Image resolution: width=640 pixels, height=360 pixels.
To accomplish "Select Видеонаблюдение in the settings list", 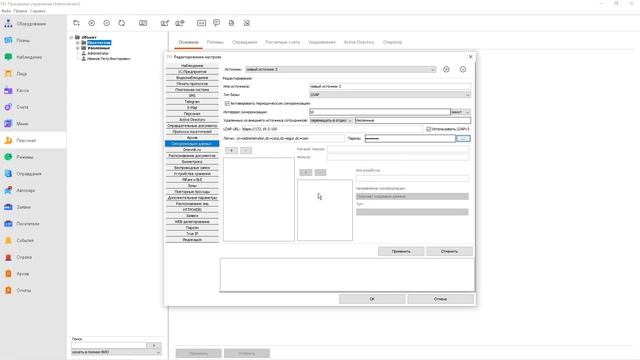I will [x=192, y=78].
